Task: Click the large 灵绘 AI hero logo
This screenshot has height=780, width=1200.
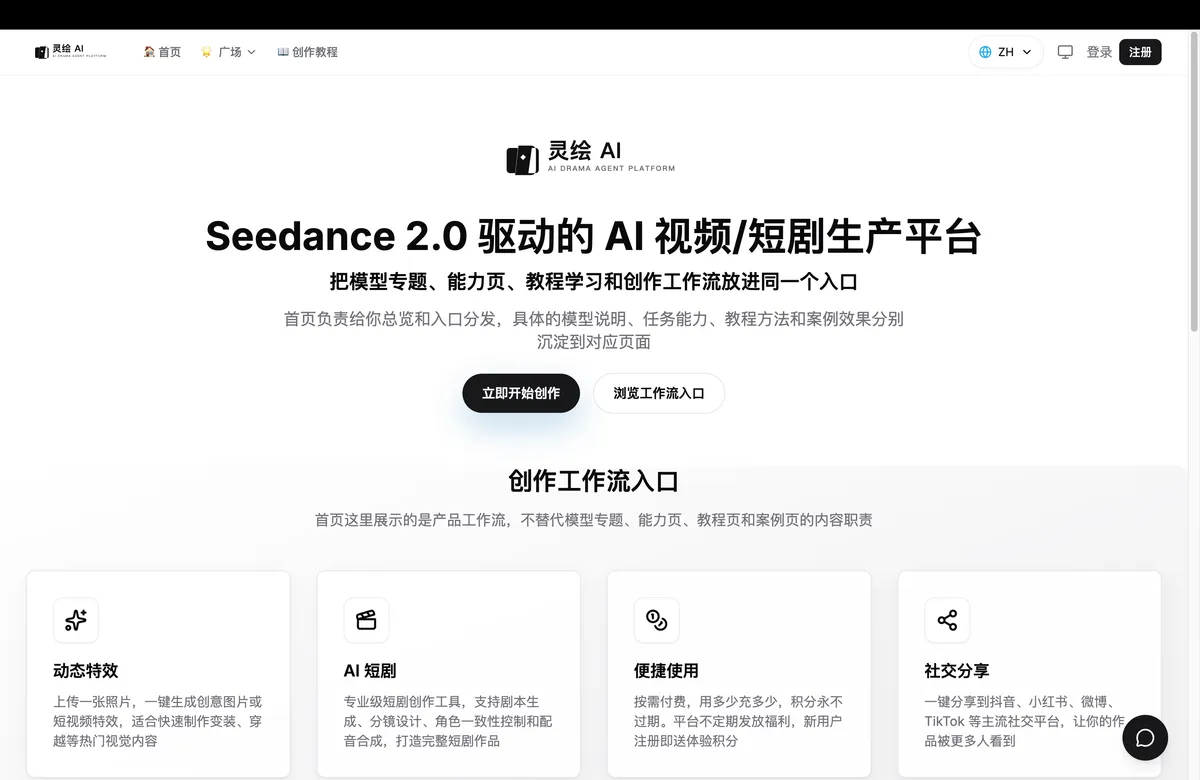Action: (591, 157)
